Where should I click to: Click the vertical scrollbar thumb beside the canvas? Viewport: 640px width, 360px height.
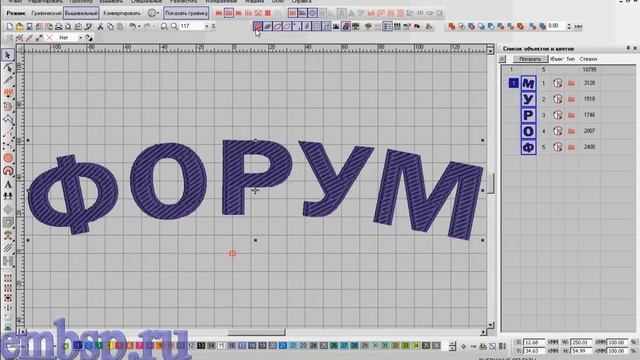491,184
